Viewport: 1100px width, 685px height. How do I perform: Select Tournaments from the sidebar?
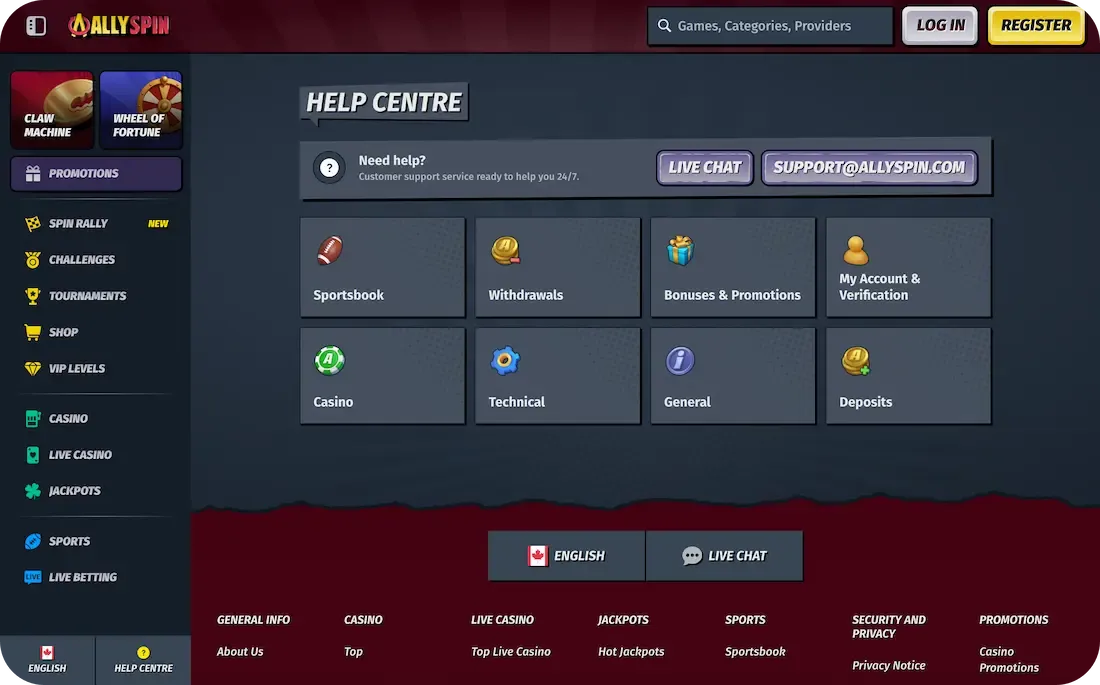pos(88,296)
